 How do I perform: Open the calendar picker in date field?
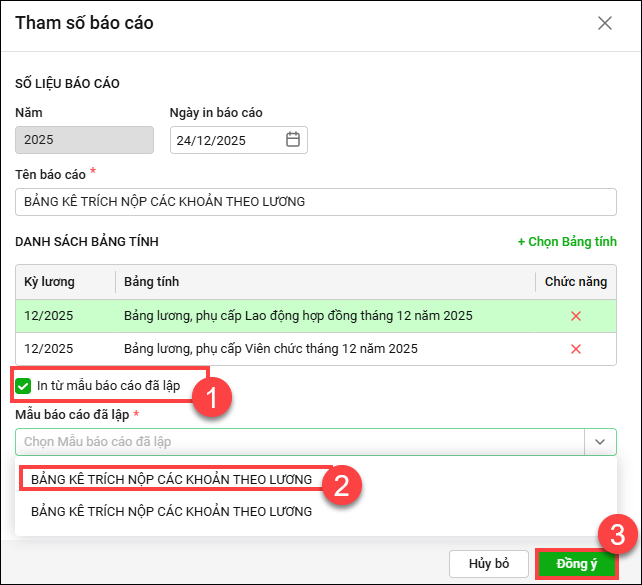[x=293, y=140]
